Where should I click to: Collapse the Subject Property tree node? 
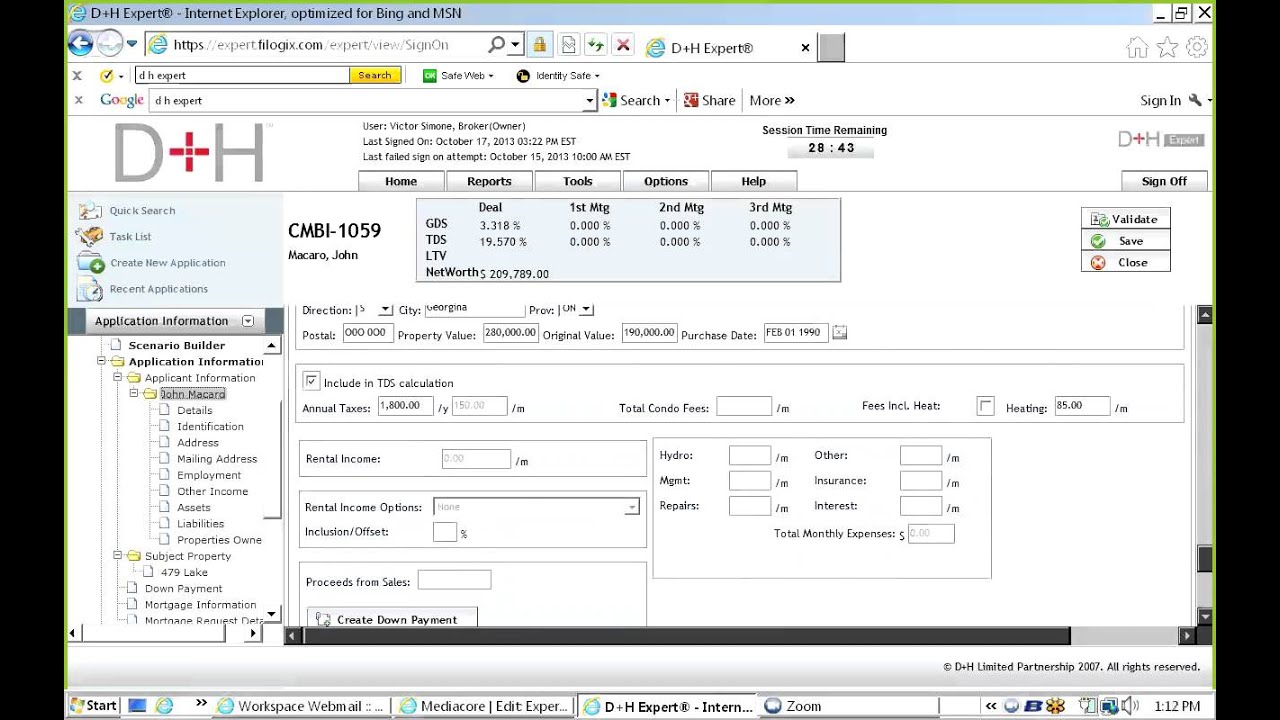click(x=118, y=556)
